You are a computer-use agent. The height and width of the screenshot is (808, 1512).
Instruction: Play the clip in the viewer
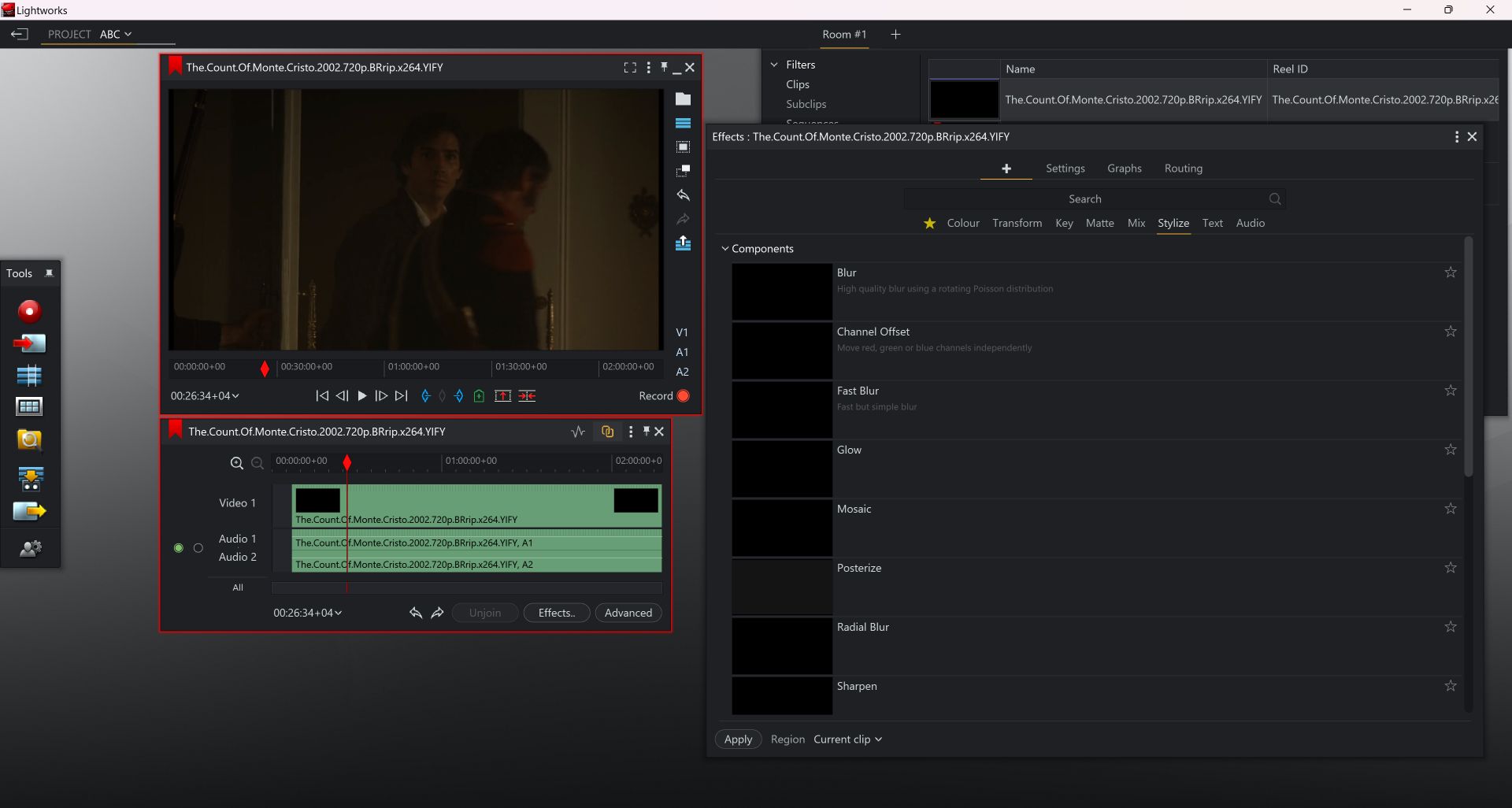point(362,396)
